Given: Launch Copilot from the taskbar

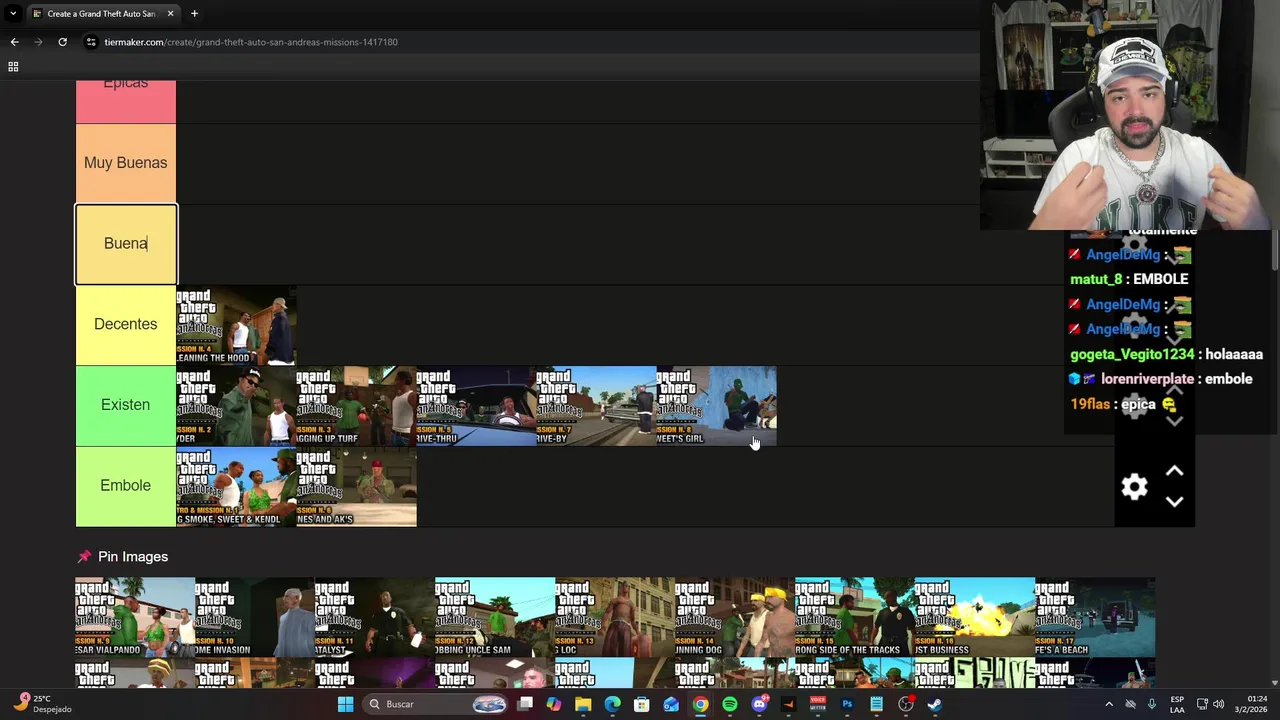Looking at the screenshot, I should (554, 704).
